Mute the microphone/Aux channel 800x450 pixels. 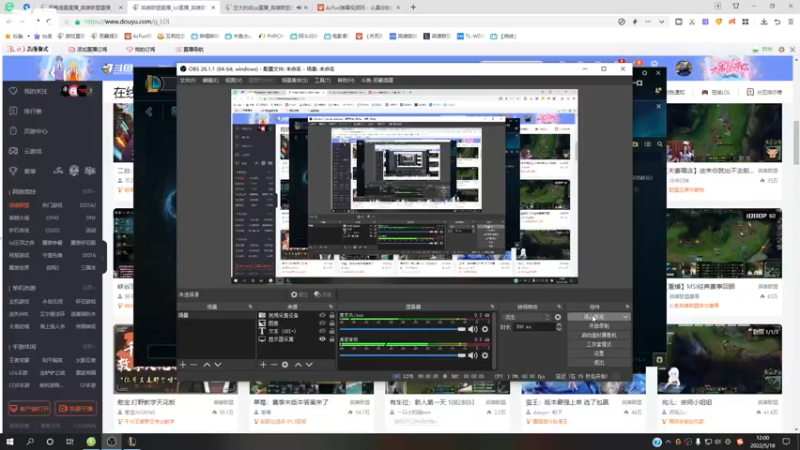tap(473, 329)
